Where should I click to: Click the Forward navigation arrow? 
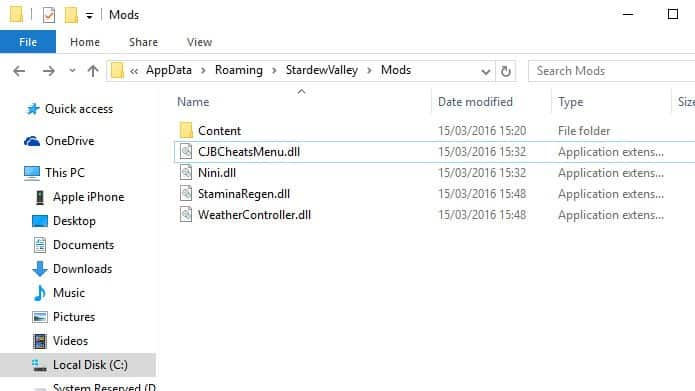pos(48,71)
